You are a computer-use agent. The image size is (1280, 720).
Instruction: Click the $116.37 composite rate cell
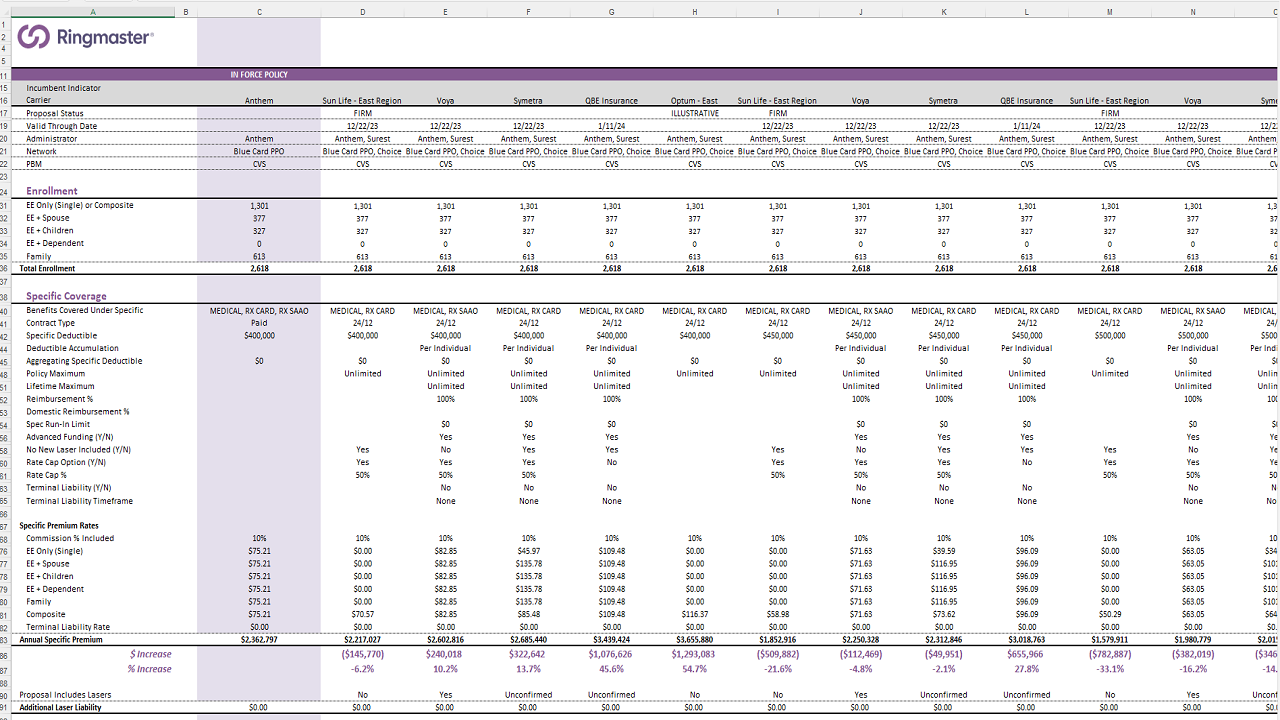pos(695,614)
